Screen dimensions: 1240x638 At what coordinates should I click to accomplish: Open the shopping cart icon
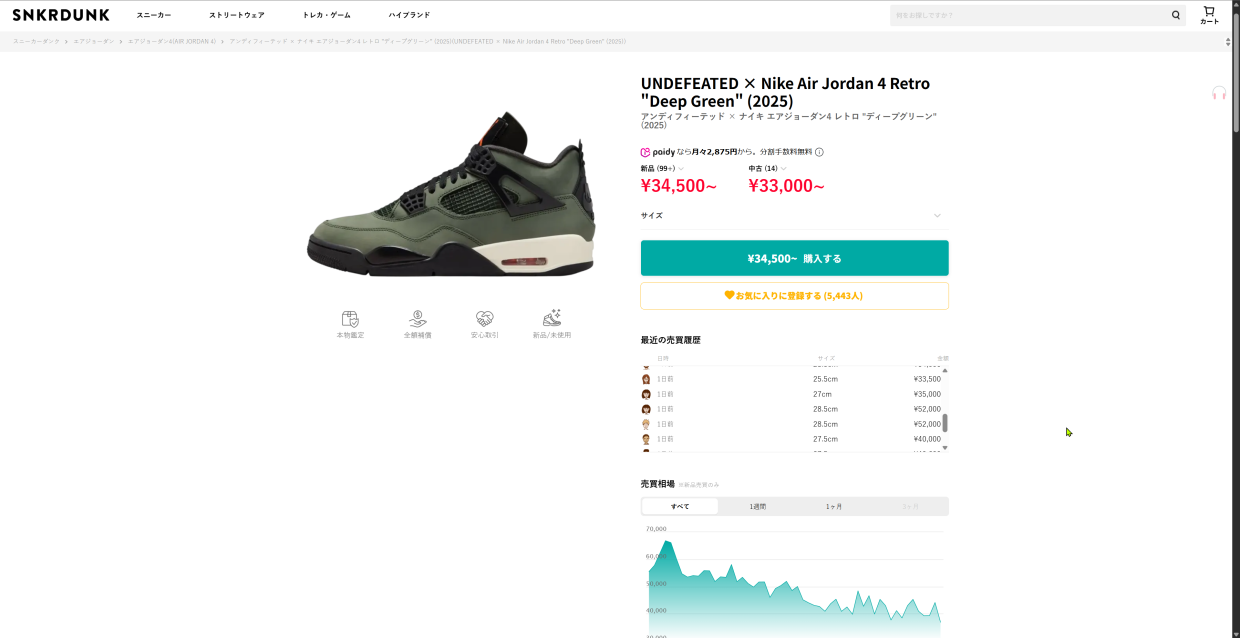pos(1209,13)
